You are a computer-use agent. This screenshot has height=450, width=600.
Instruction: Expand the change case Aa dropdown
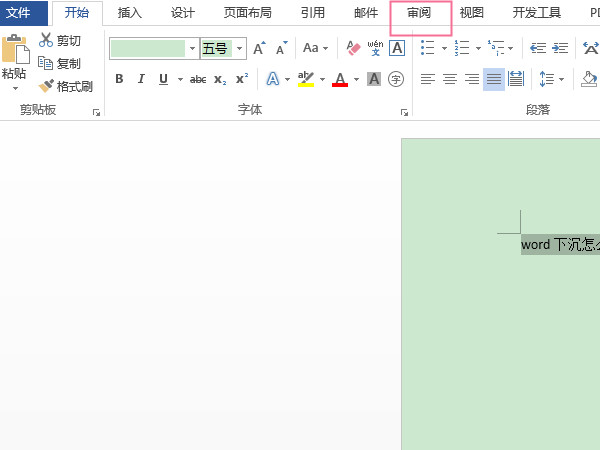click(x=316, y=48)
